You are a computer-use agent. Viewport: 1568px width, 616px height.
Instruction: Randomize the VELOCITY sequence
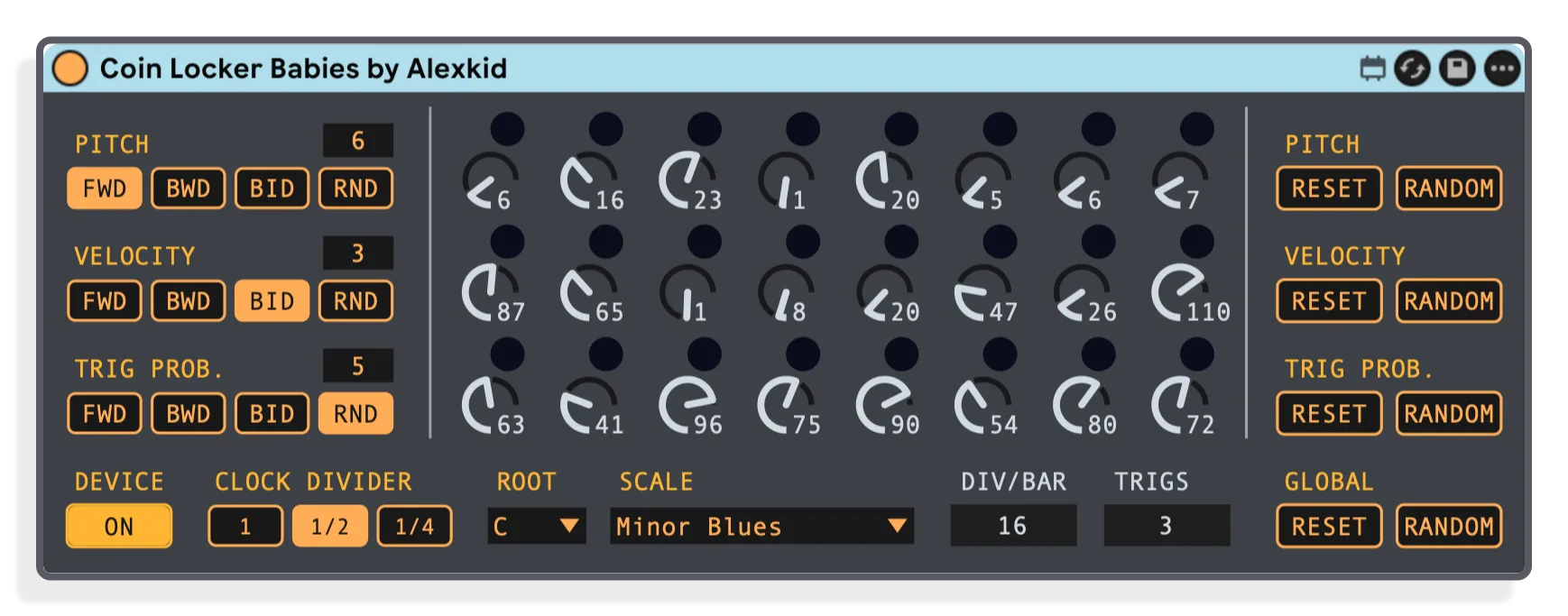1449,301
